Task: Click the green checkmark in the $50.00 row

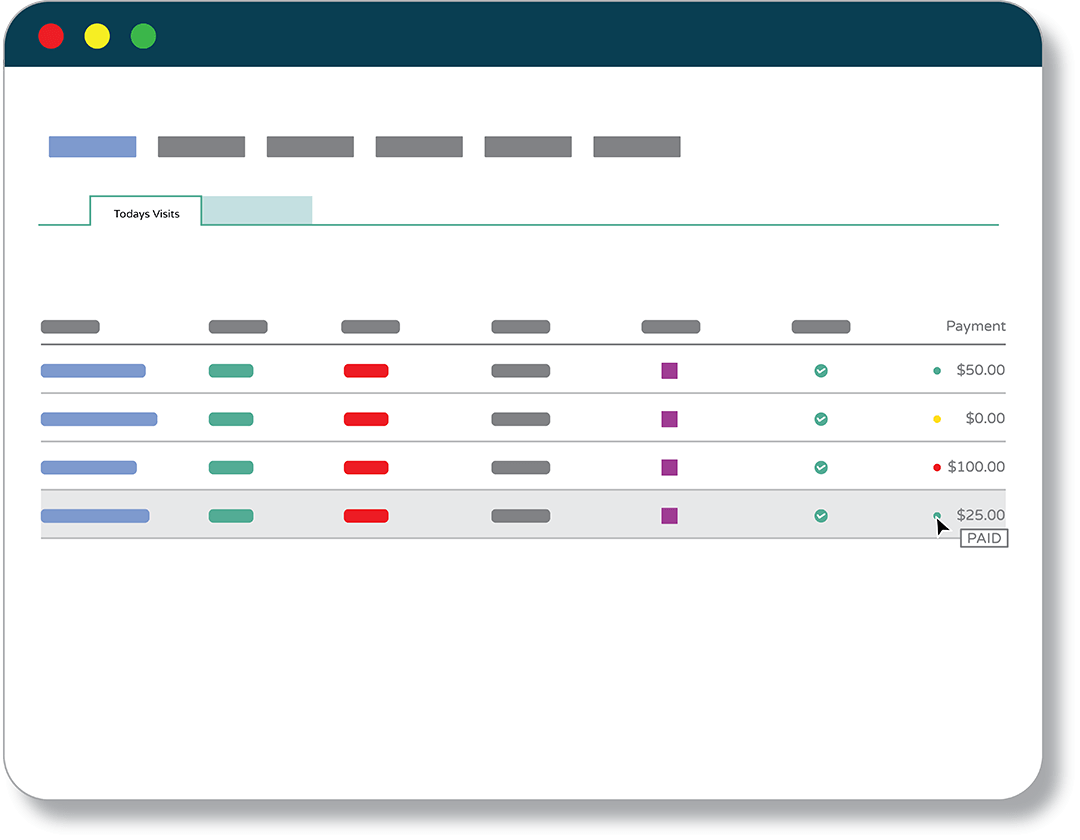Action: (x=820, y=371)
